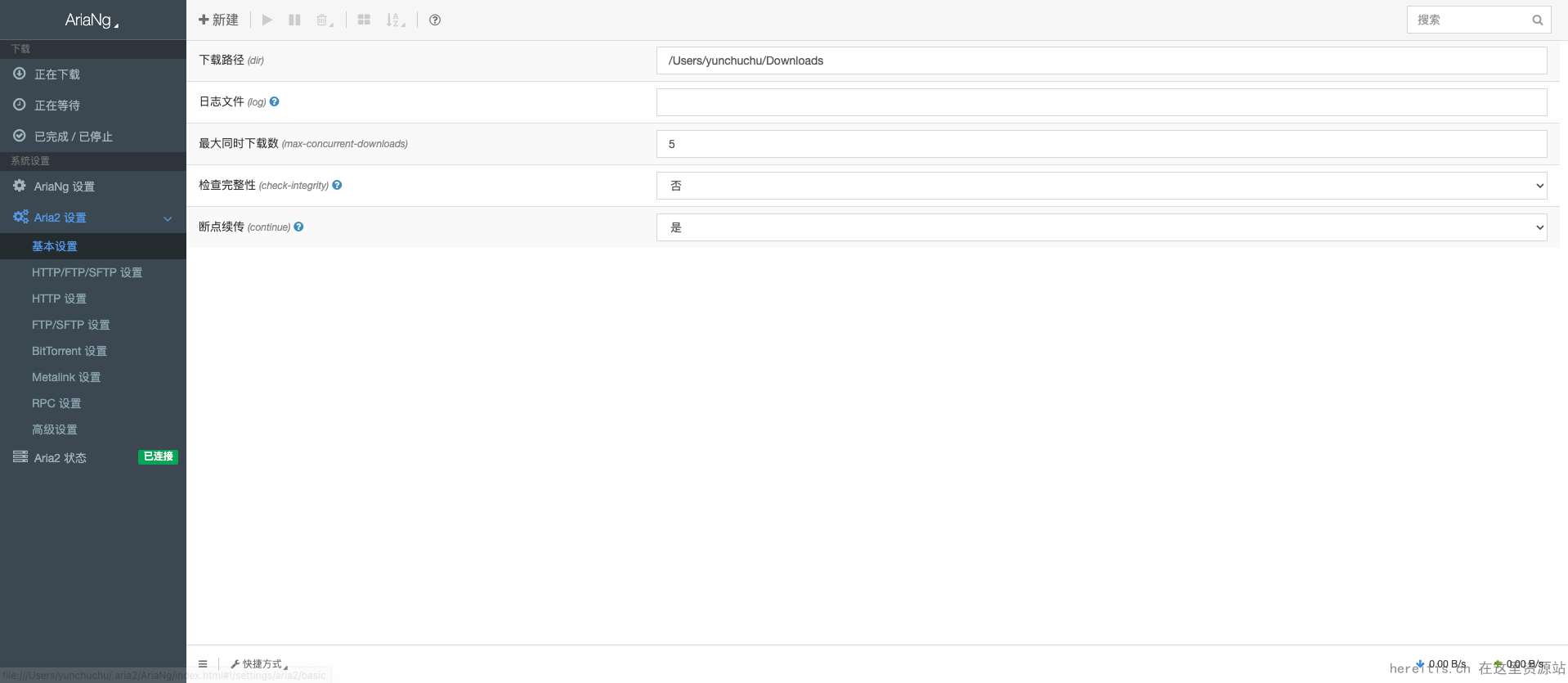The width and height of the screenshot is (1568, 683).
Task: Click the grid select-all icon
Action: pyautogui.click(x=364, y=20)
